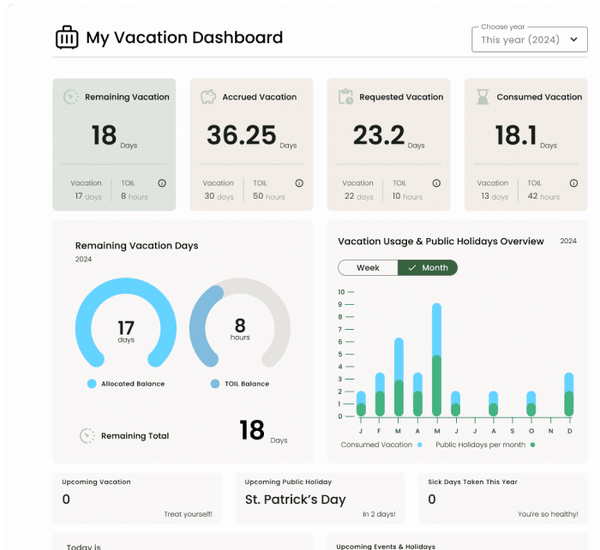Click Public Holidays per month legend dot

pos(533,445)
